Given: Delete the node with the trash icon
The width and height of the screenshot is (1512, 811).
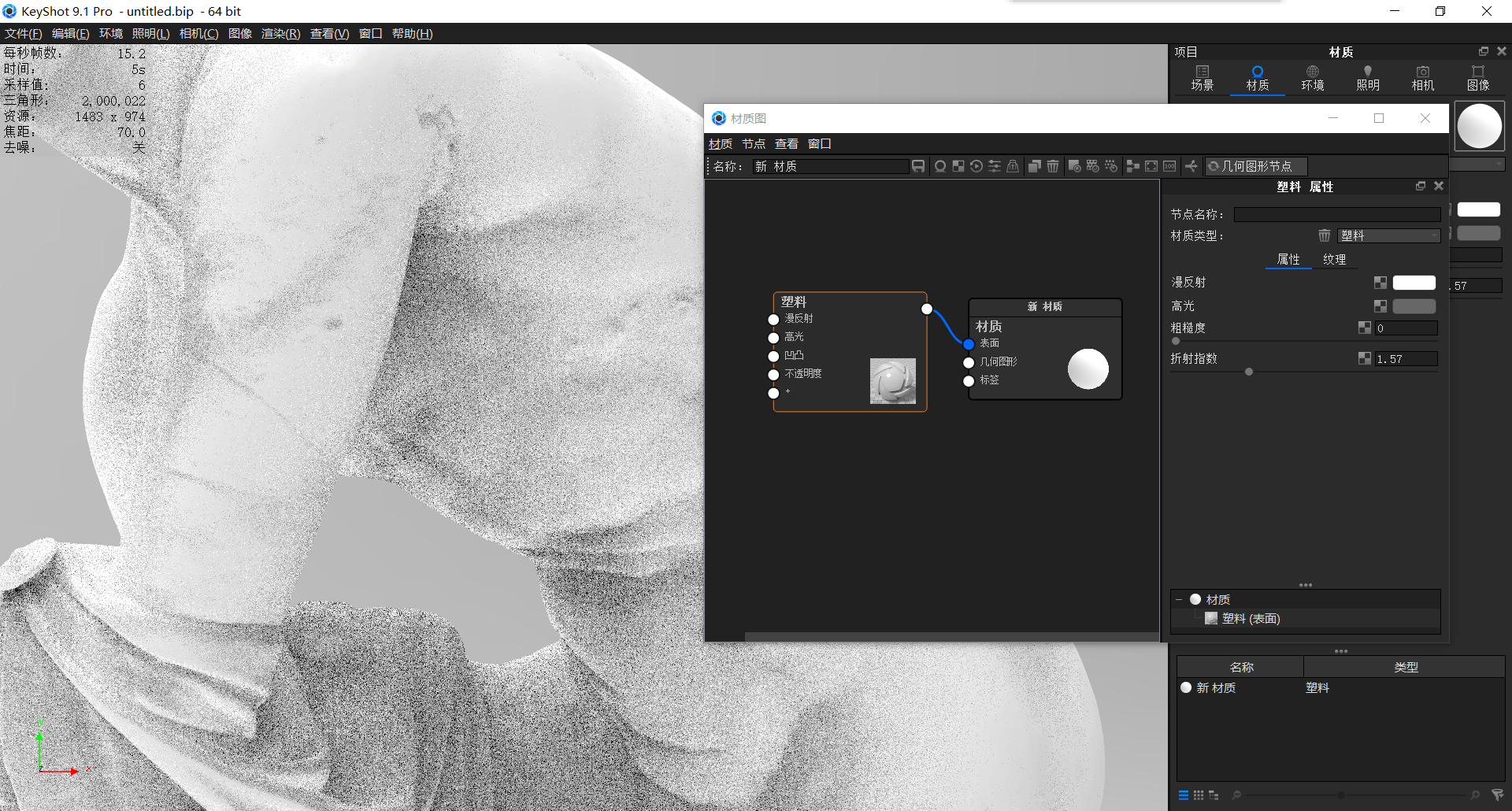Looking at the screenshot, I should click(1053, 166).
